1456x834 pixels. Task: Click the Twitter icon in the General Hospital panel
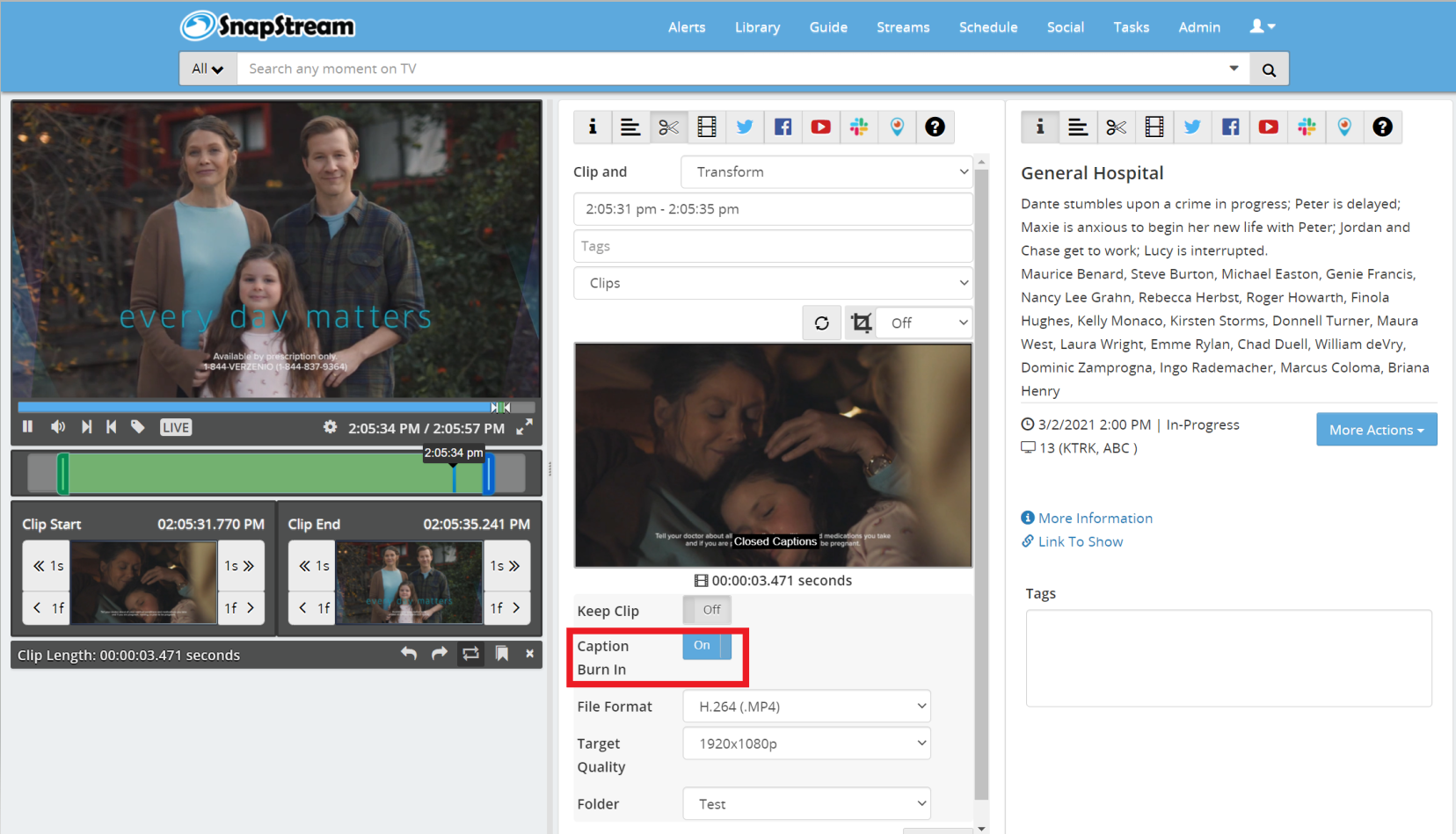1192,127
